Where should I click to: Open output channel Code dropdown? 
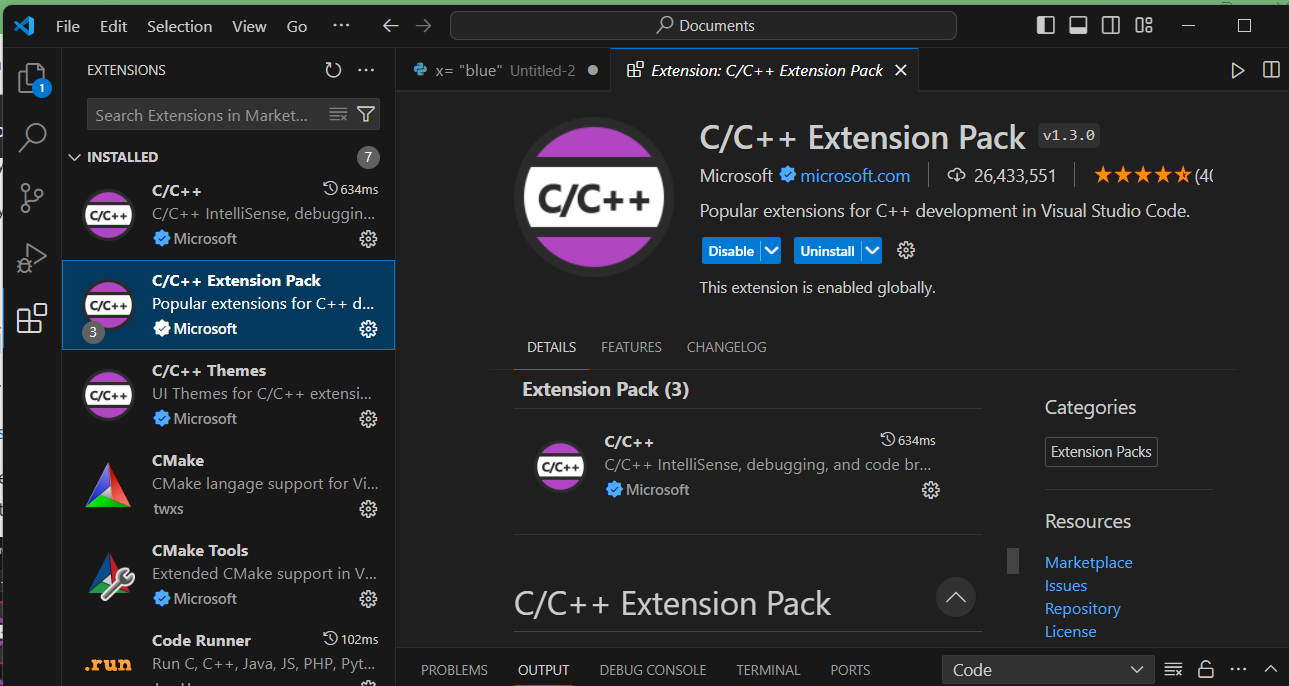point(1048,670)
